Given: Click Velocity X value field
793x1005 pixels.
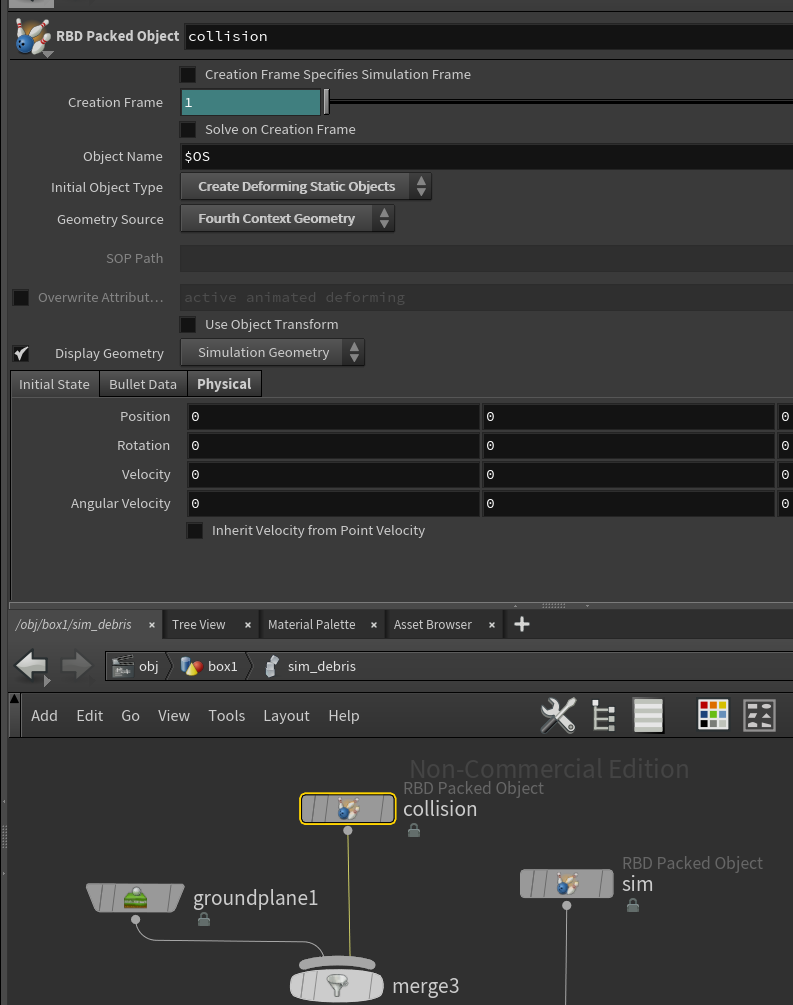Looking at the screenshot, I should pyautogui.click(x=333, y=474).
